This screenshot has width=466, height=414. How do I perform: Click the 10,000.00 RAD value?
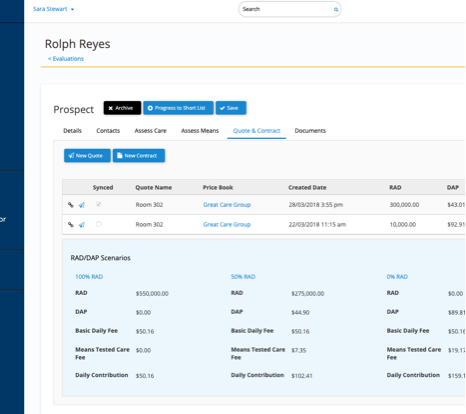(x=403, y=224)
